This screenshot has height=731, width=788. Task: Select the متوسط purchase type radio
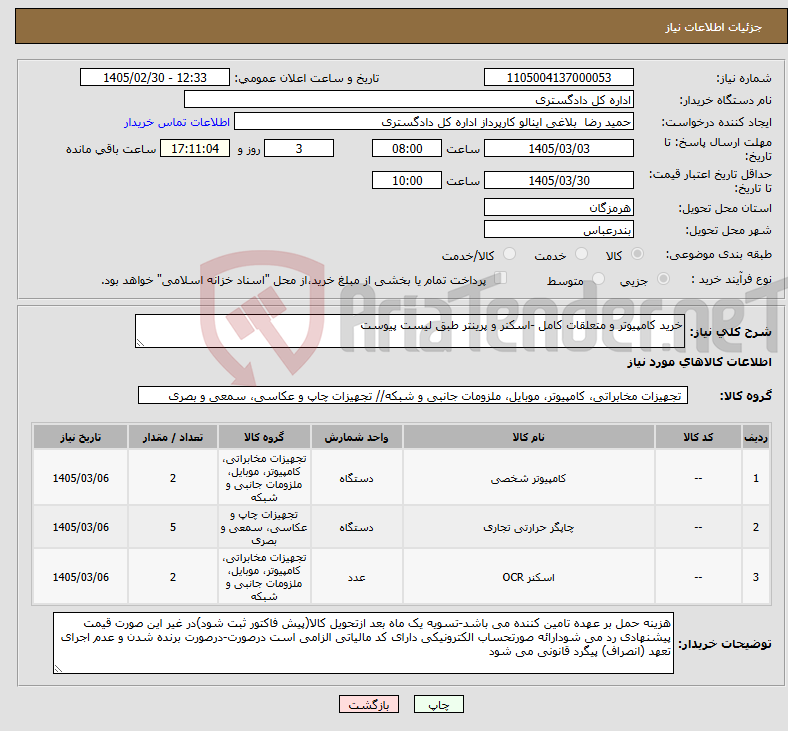[599, 279]
